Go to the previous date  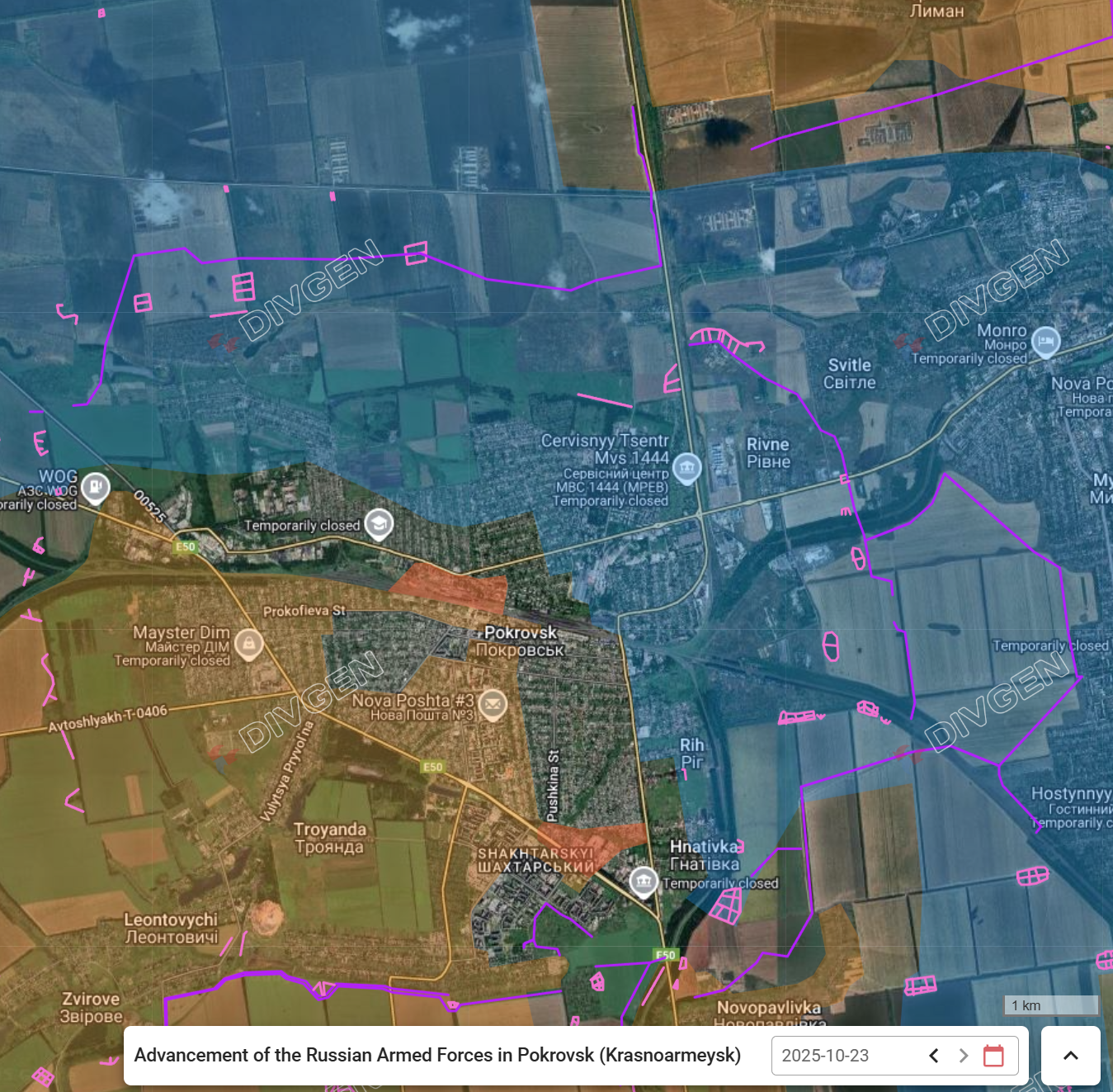click(934, 1056)
